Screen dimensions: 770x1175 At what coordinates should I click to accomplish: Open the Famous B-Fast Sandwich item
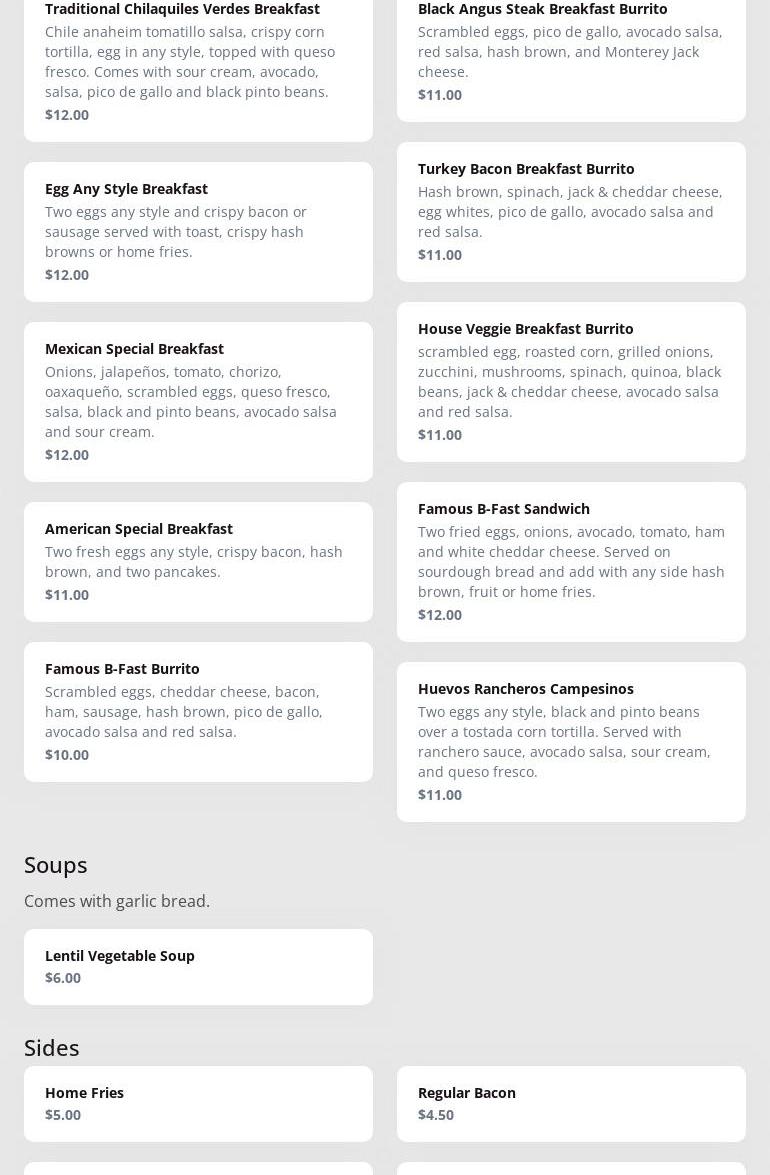click(x=571, y=561)
